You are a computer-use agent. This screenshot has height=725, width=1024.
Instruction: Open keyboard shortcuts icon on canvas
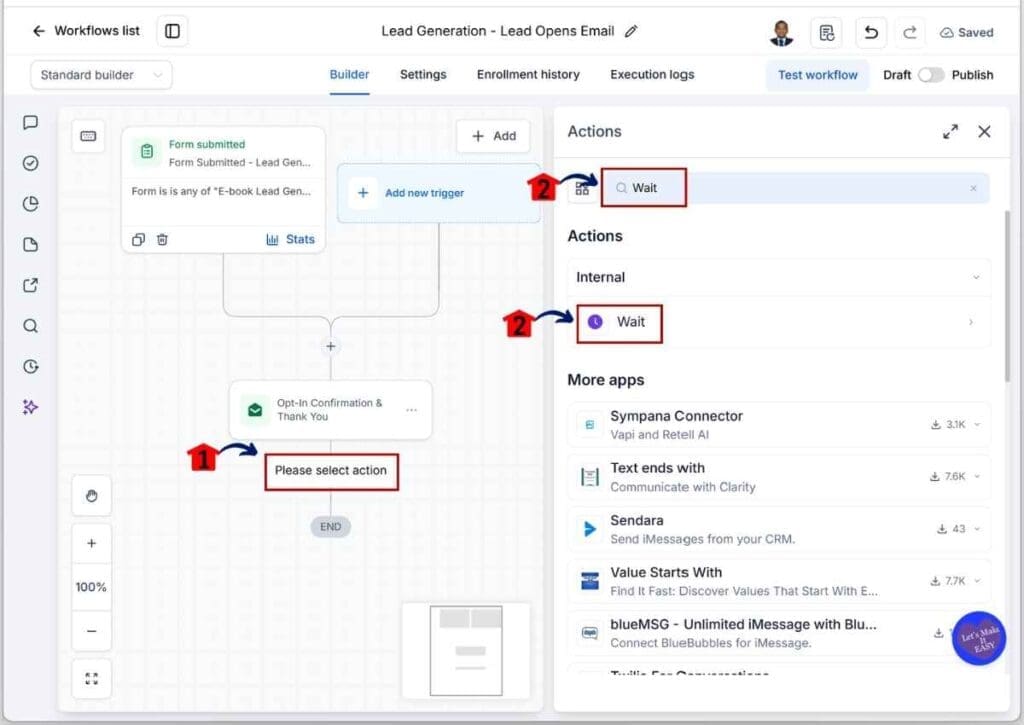(x=88, y=136)
